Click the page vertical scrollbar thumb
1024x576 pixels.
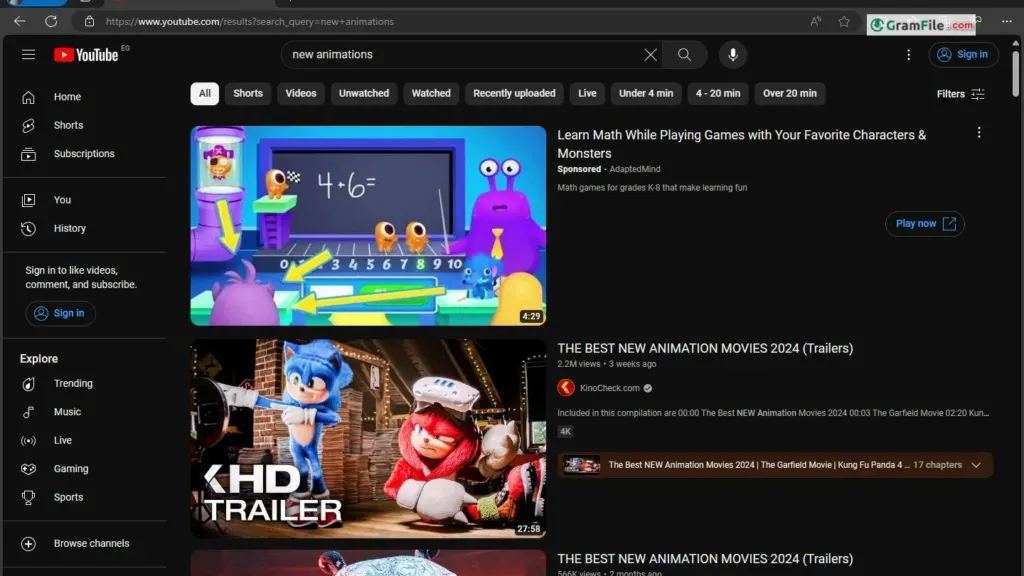click(1016, 73)
